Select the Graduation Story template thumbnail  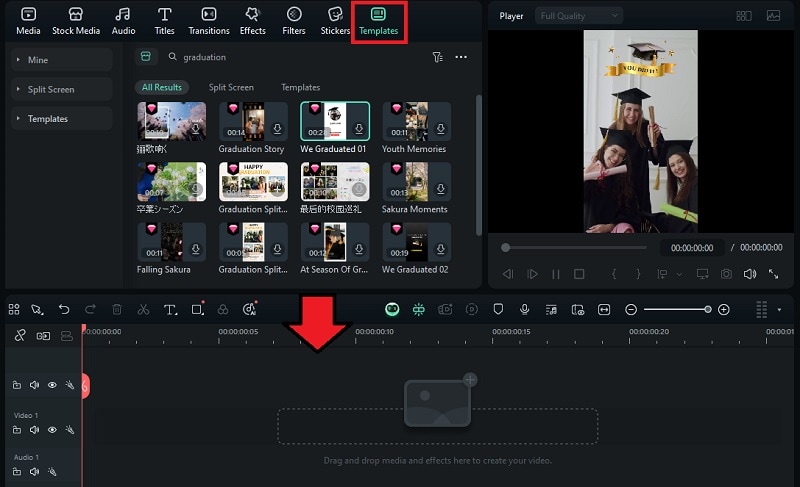tap(253, 121)
